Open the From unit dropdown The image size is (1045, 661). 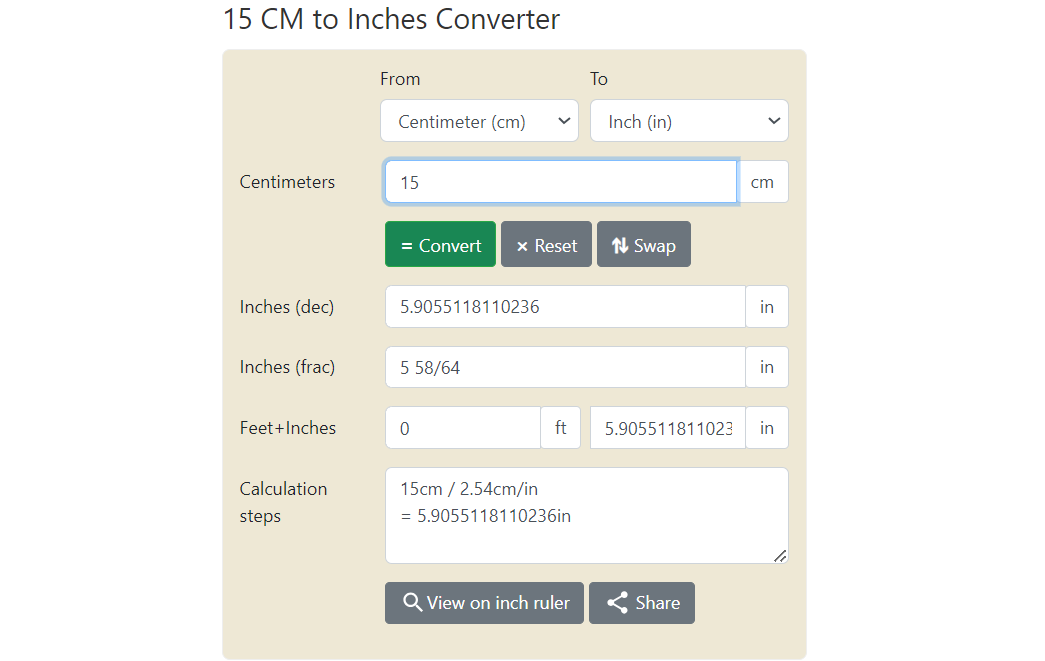click(x=479, y=121)
